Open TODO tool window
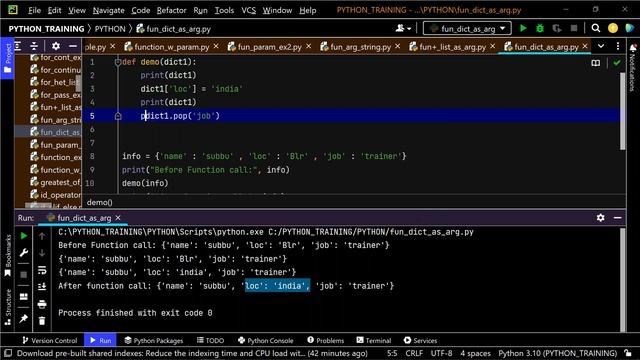This screenshot has height=360, width=640. click(x=210, y=340)
